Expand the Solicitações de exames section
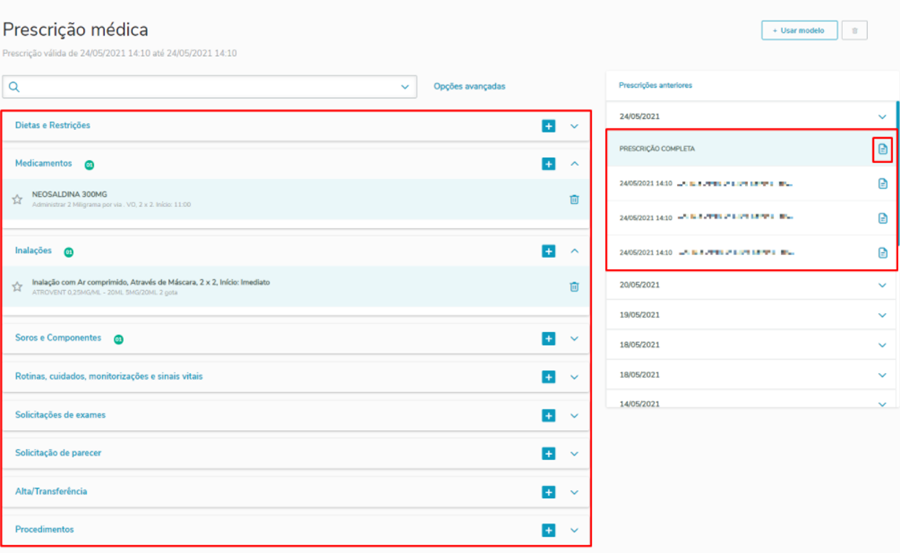This screenshot has height=553, width=900. tap(575, 416)
